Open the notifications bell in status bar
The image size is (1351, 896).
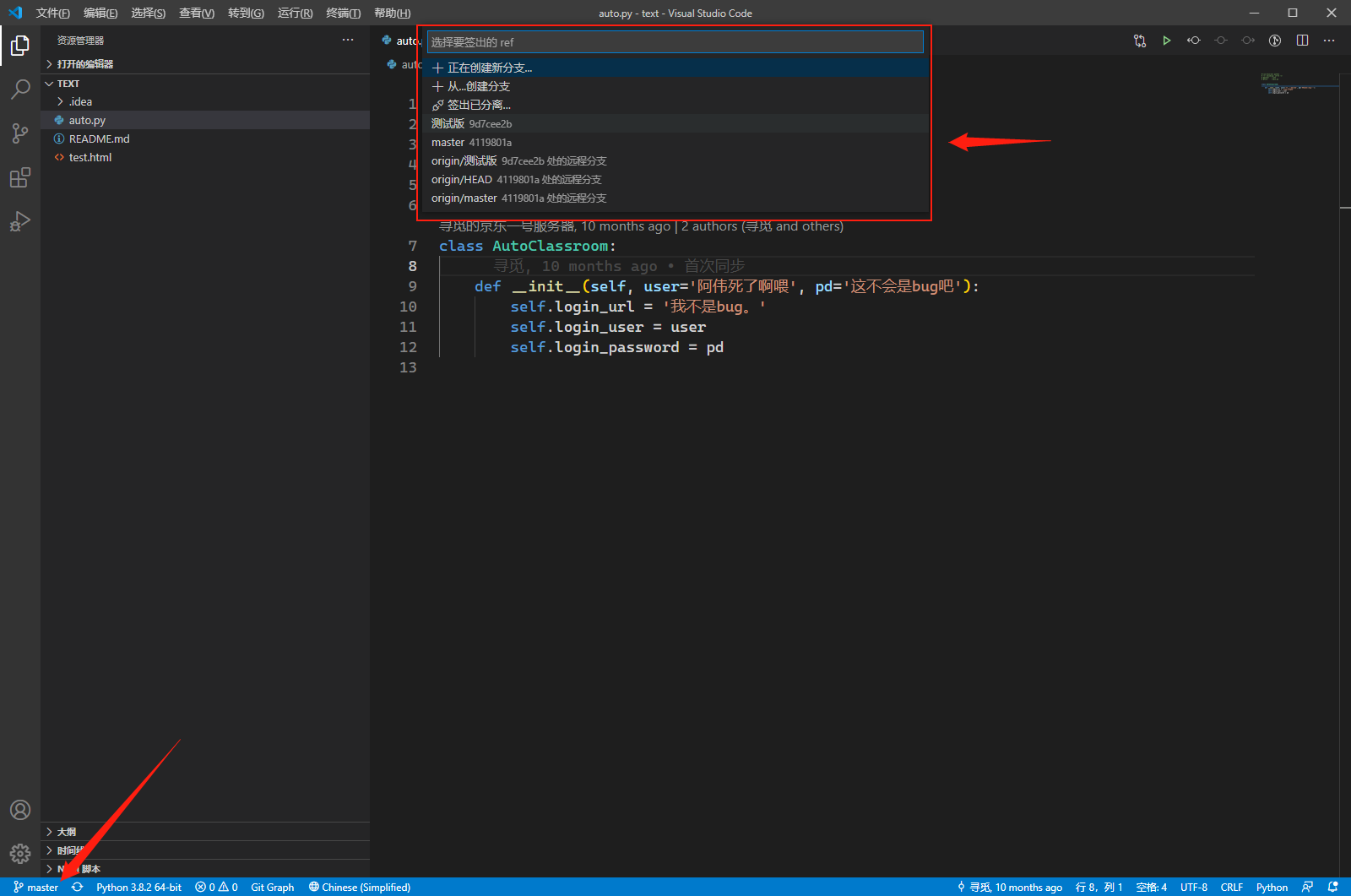[x=1332, y=887]
